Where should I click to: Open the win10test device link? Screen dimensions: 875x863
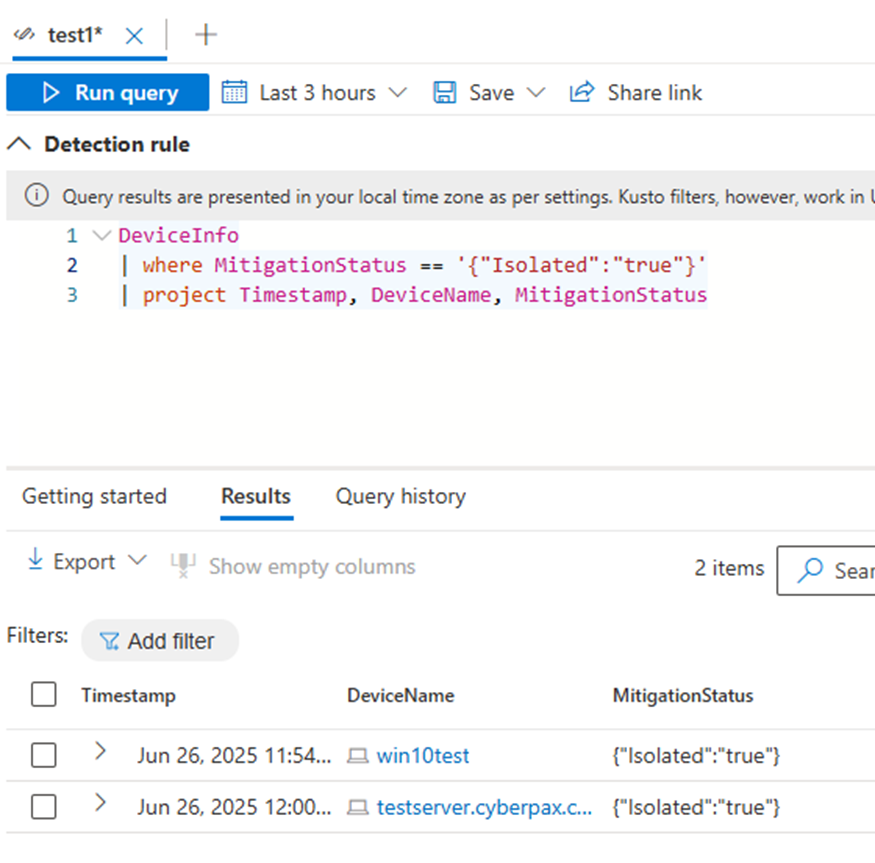pyautogui.click(x=422, y=756)
